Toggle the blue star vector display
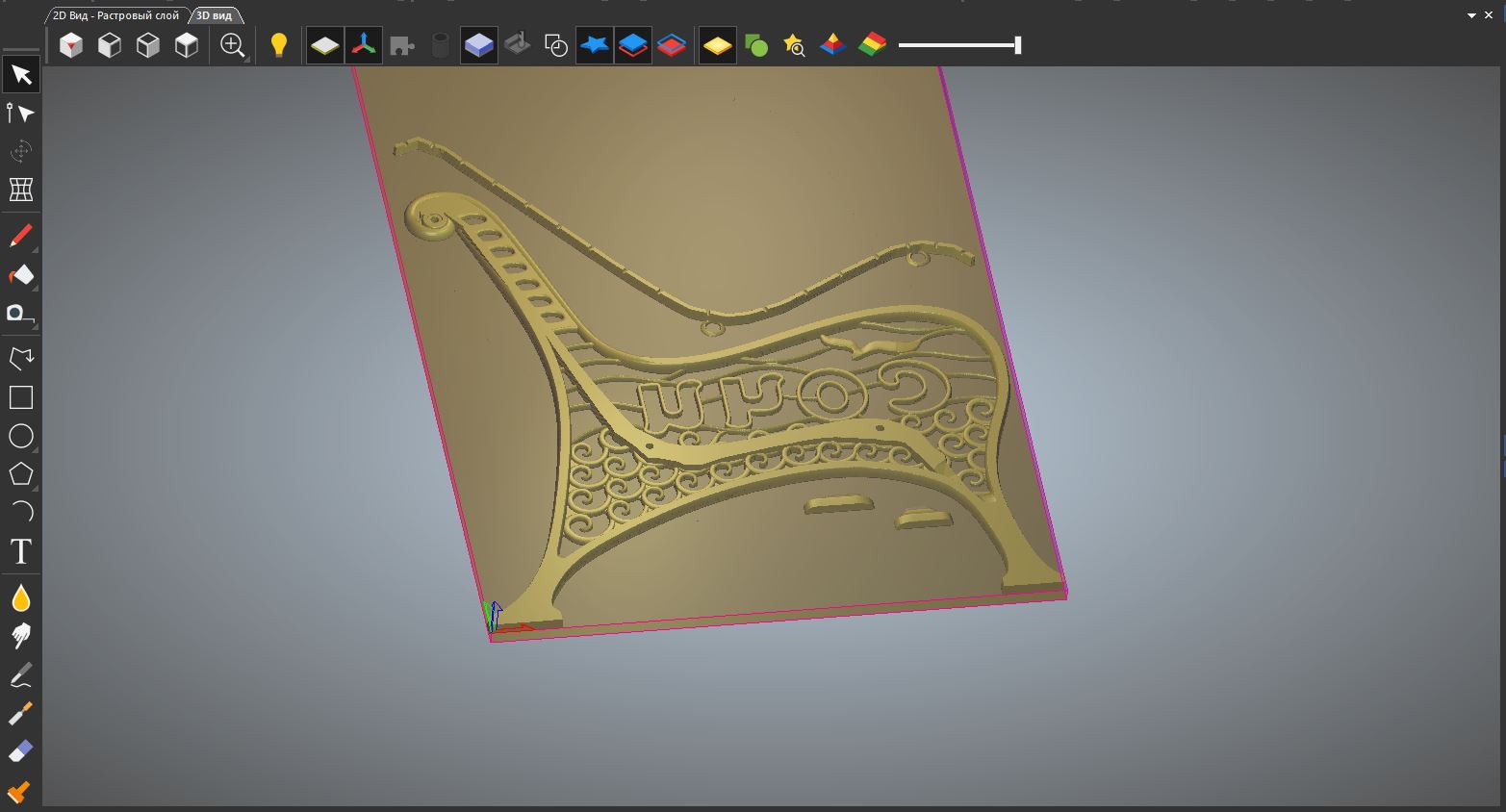 595,45
